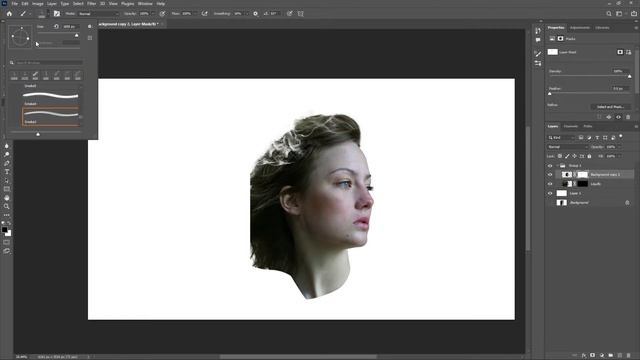Open the Window menu
640x360 pixels.
145,4
